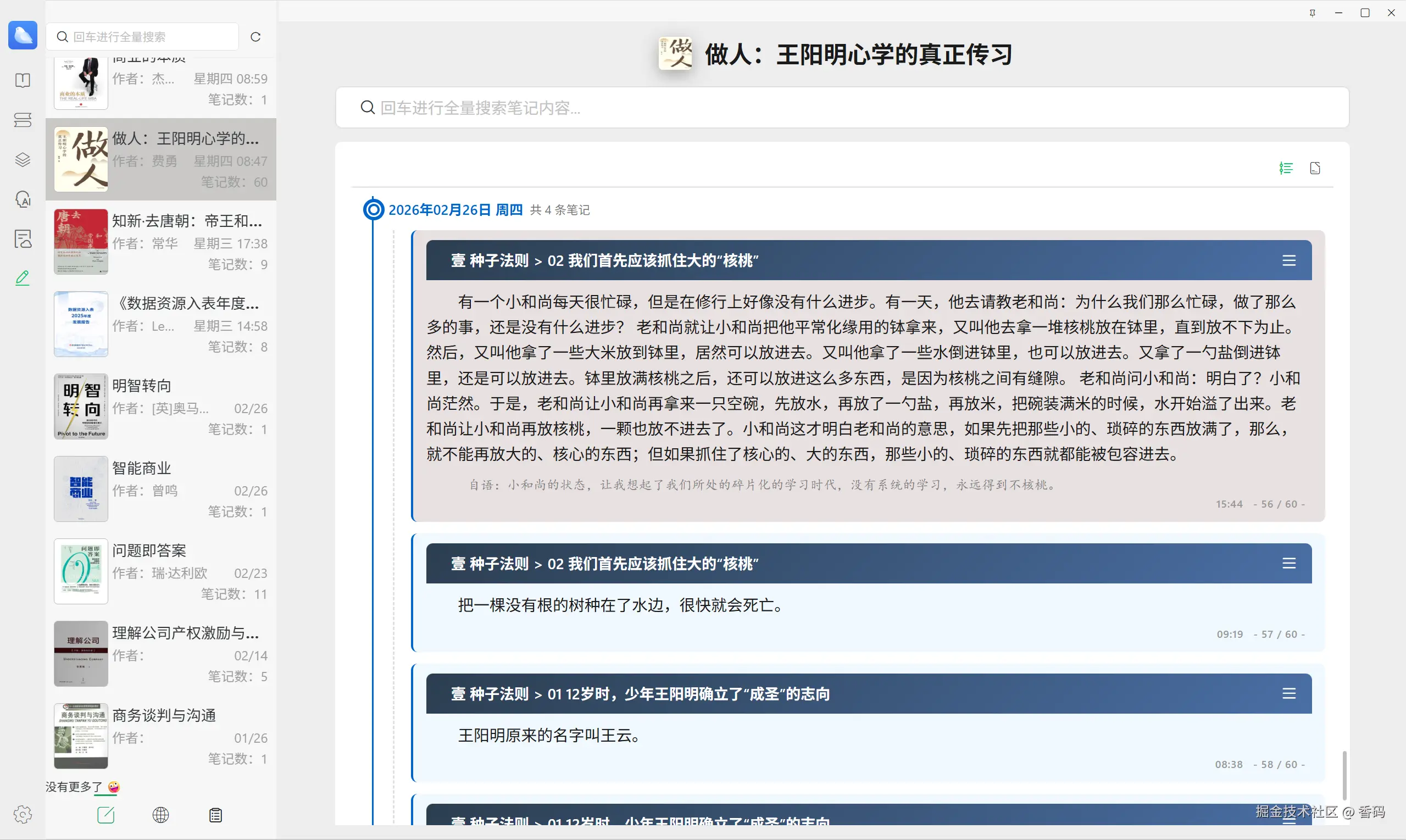1406x840 pixels.
Task: Open menu of first note about 核桃
Action: pyautogui.click(x=1289, y=260)
